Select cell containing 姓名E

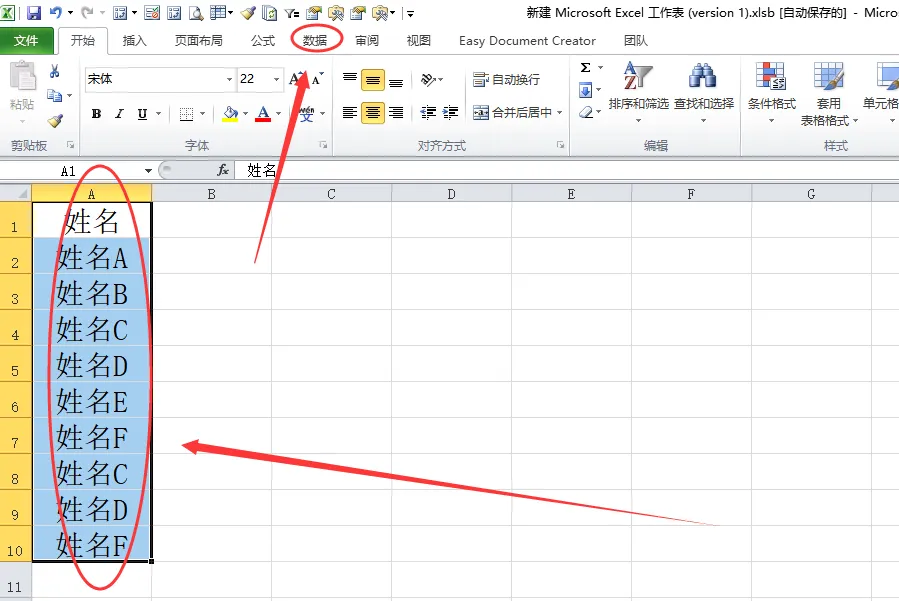pos(92,400)
